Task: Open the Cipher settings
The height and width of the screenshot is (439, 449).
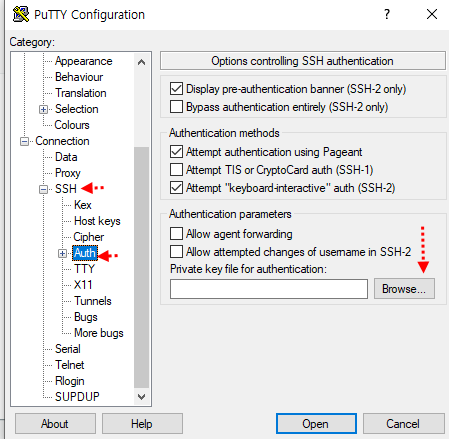Action: [89, 237]
